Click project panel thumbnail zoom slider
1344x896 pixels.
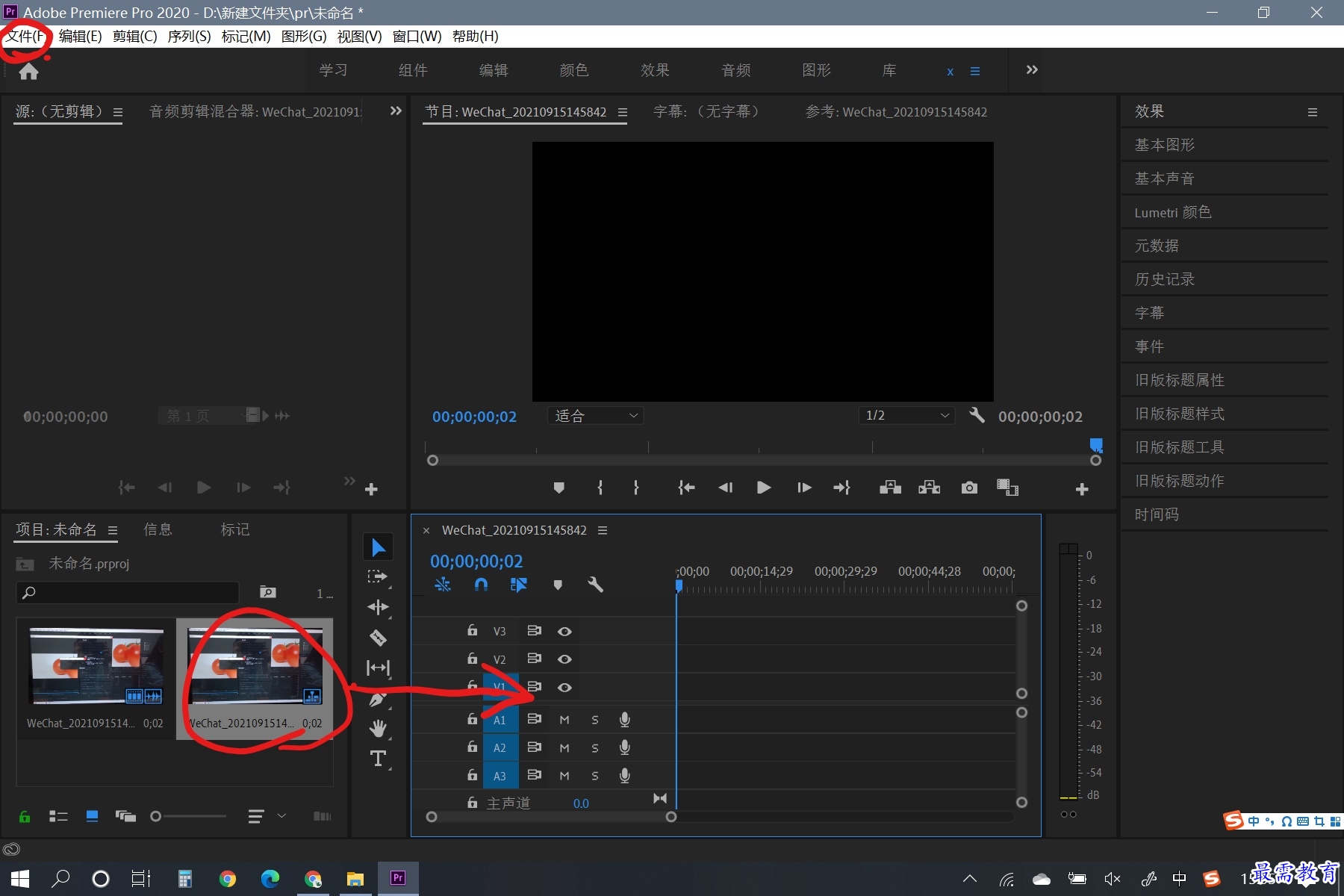[188, 816]
